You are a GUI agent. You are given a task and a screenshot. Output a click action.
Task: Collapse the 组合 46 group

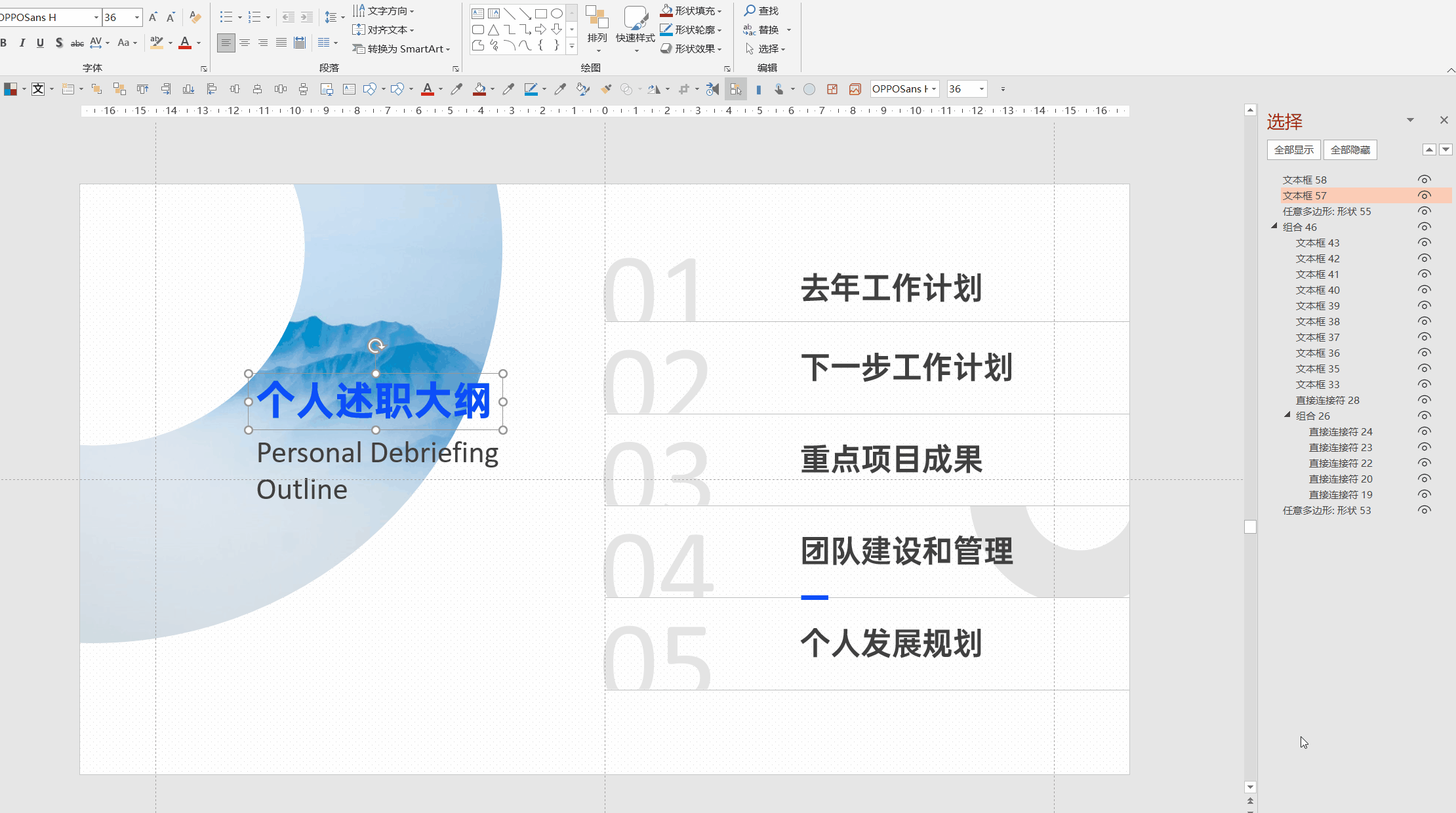click(1274, 226)
